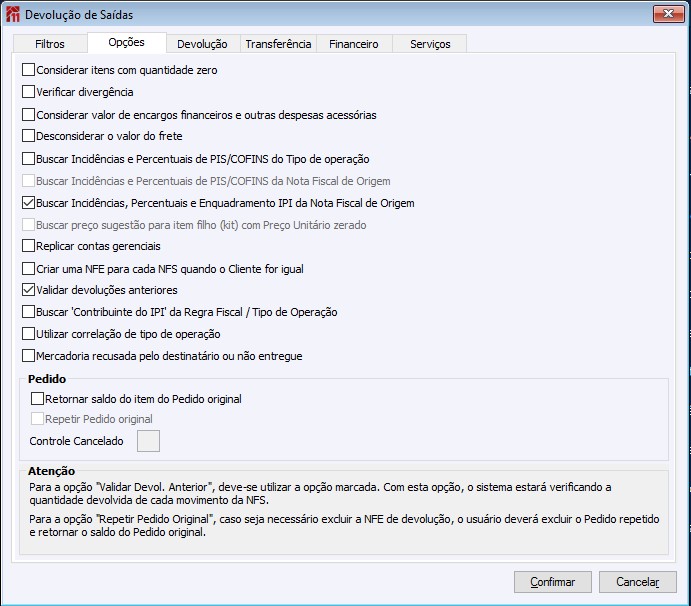Click the app icon in the title bar

(x=13, y=14)
